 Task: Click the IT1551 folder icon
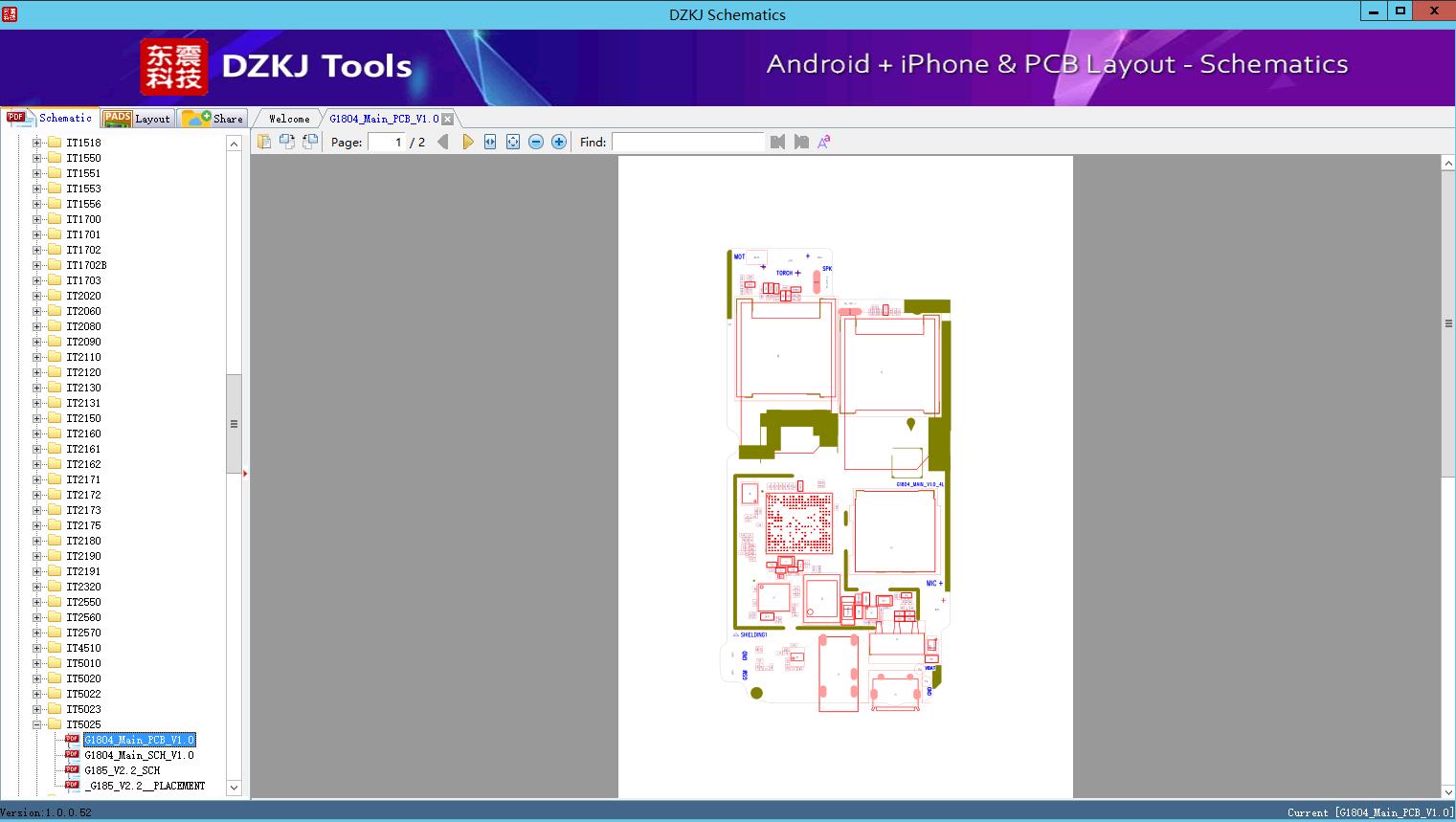click(x=55, y=173)
